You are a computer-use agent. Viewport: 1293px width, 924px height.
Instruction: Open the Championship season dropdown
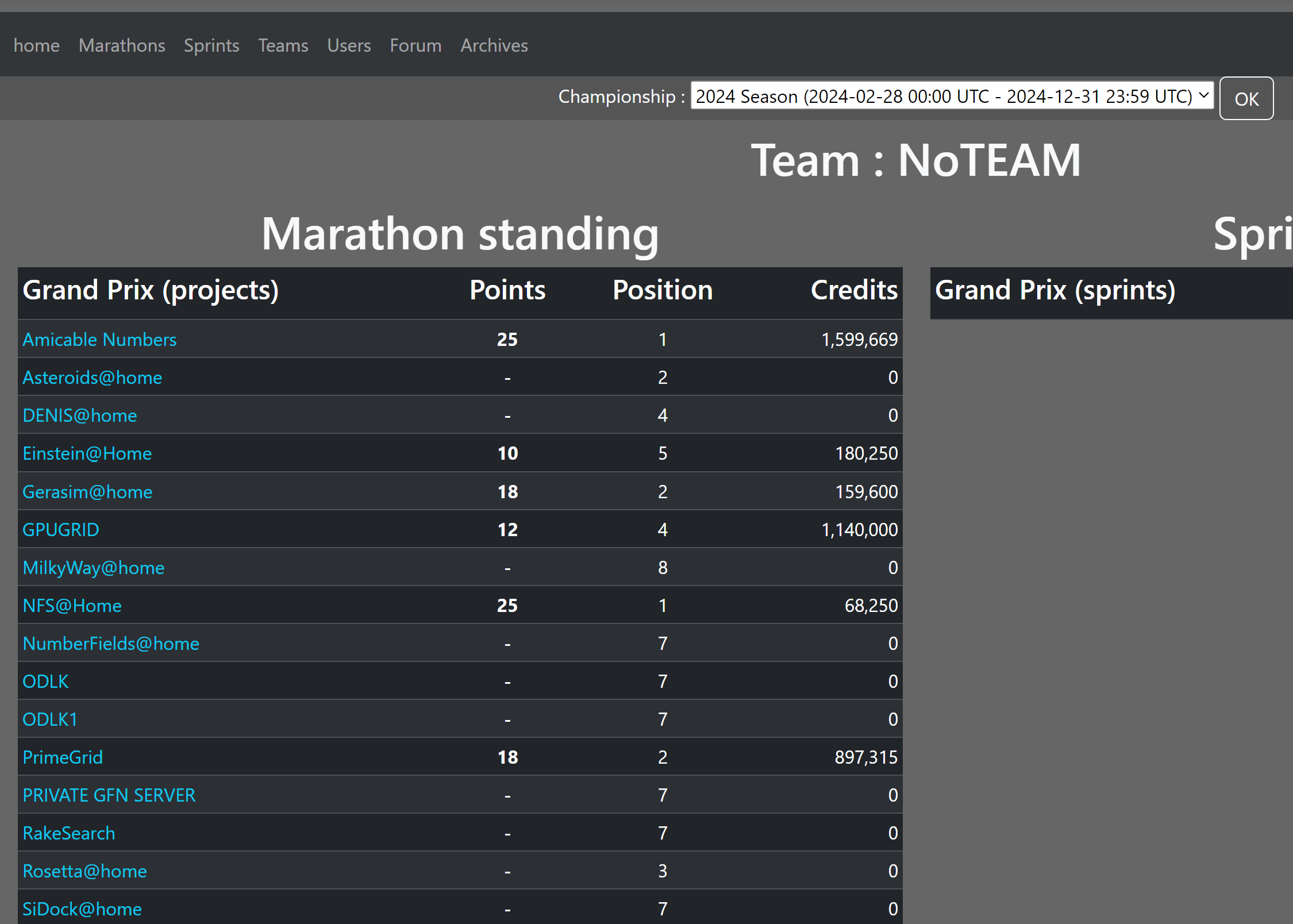point(951,97)
